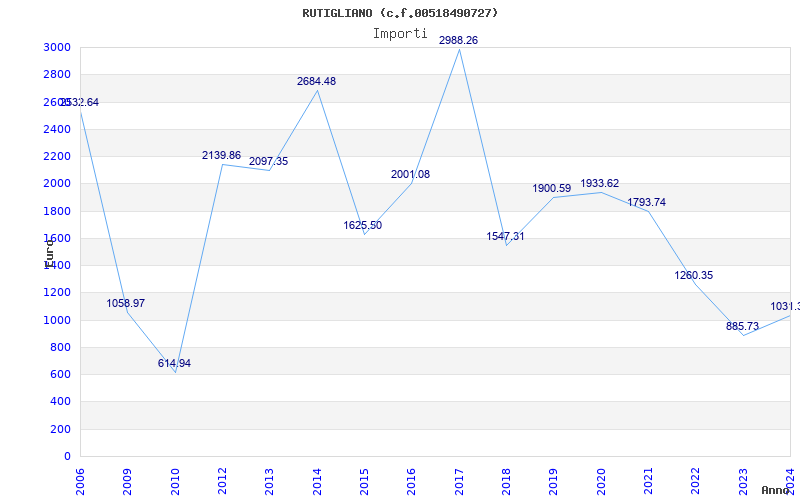Image resolution: width=800 pixels, height=500 pixels.
Task: Click the chart title RUTIGLIANO (c.f.00518490727)
Action: (400, 13)
